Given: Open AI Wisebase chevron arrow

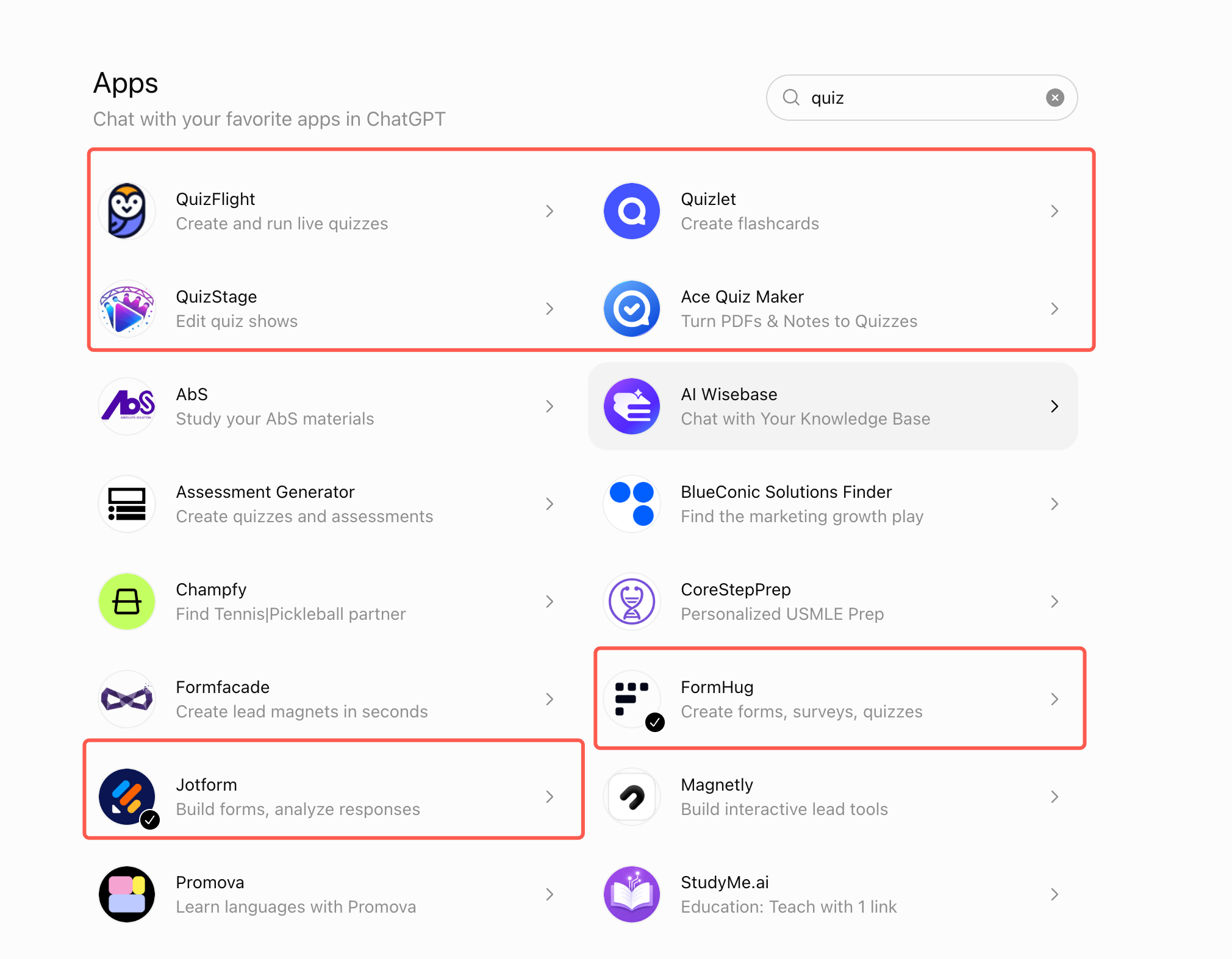Looking at the screenshot, I should (1055, 406).
